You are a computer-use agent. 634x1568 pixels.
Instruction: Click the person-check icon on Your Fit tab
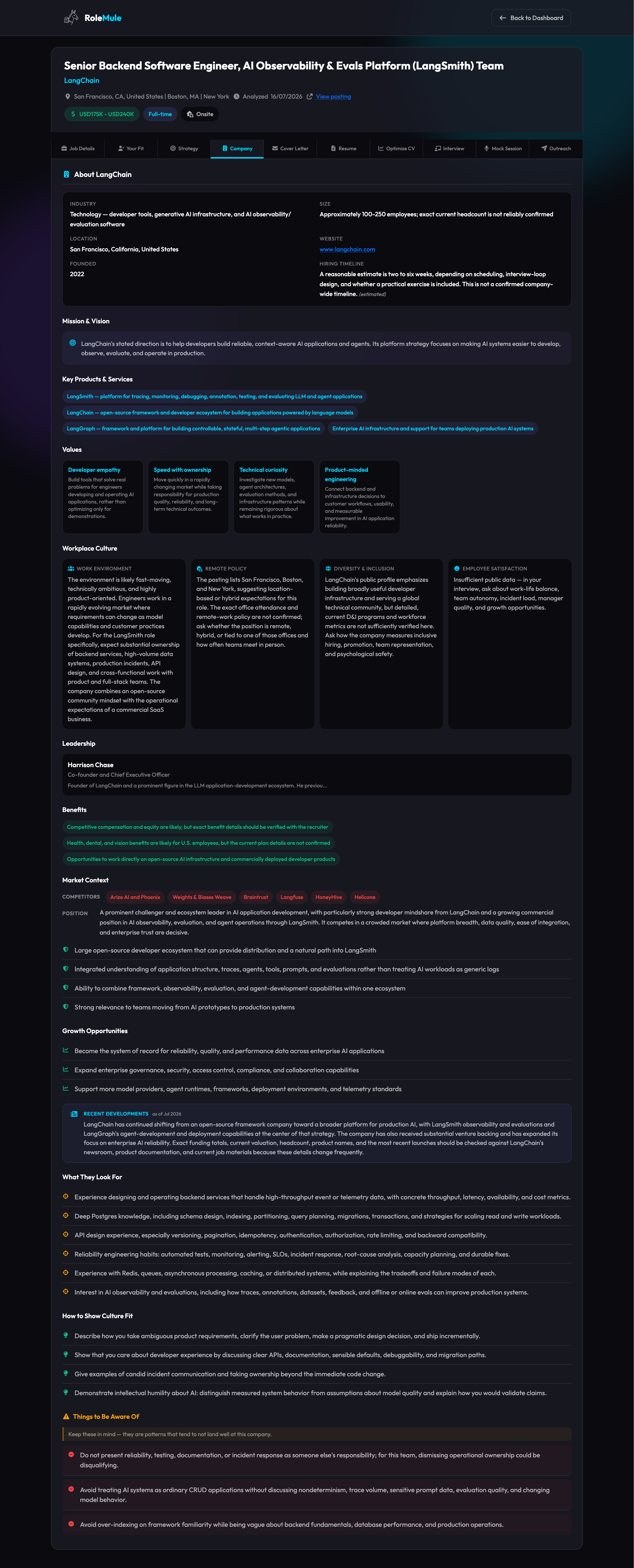tap(121, 148)
